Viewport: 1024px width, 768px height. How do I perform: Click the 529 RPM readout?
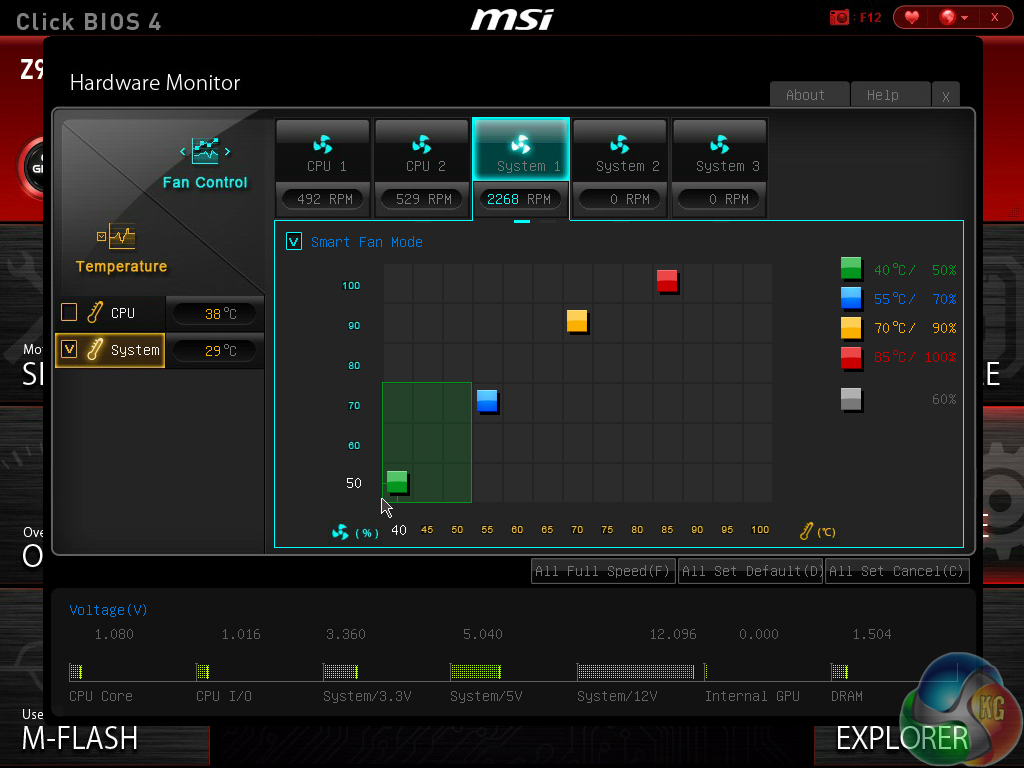coord(423,199)
